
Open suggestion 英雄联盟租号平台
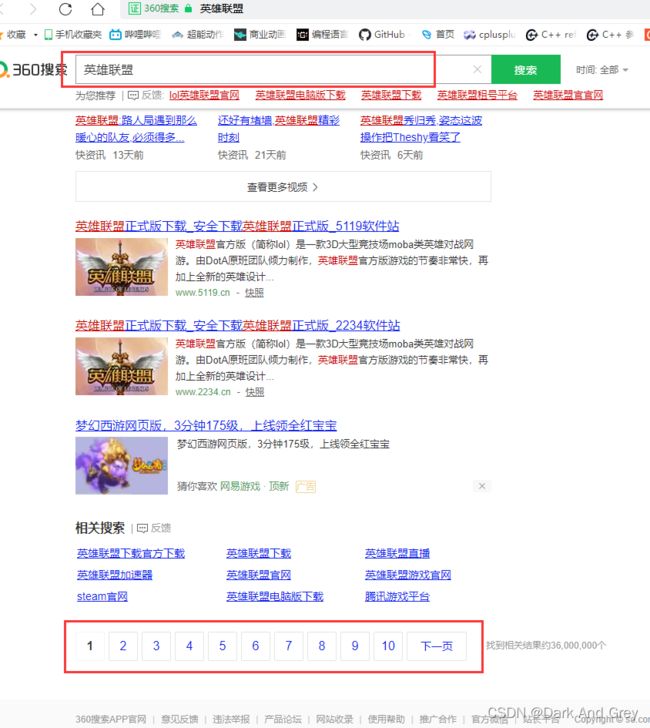click(x=477, y=95)
